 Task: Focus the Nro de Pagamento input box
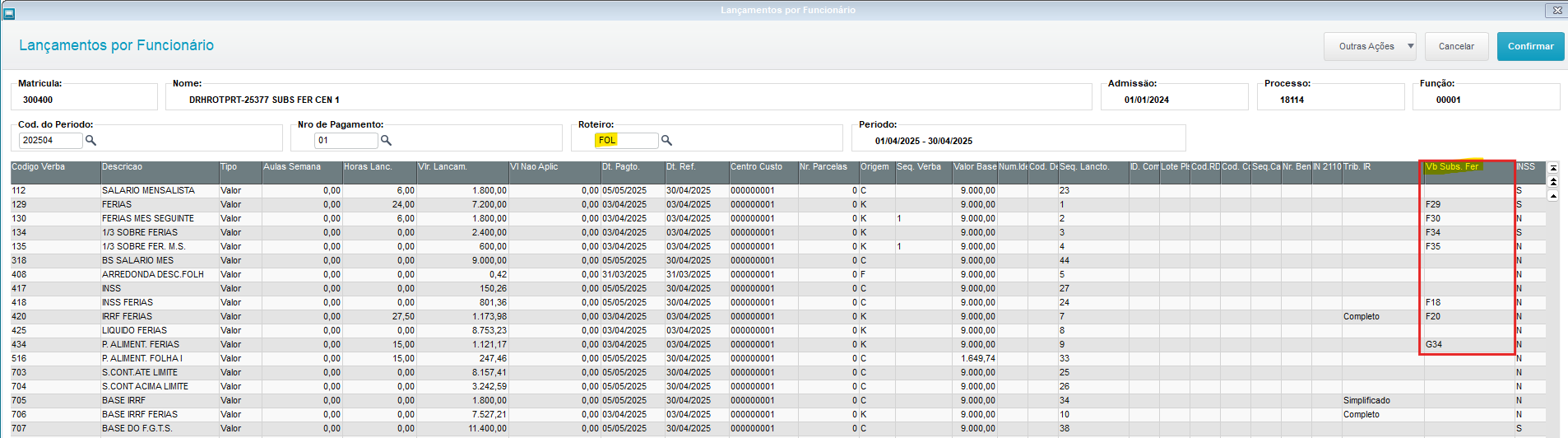(346, 141)
